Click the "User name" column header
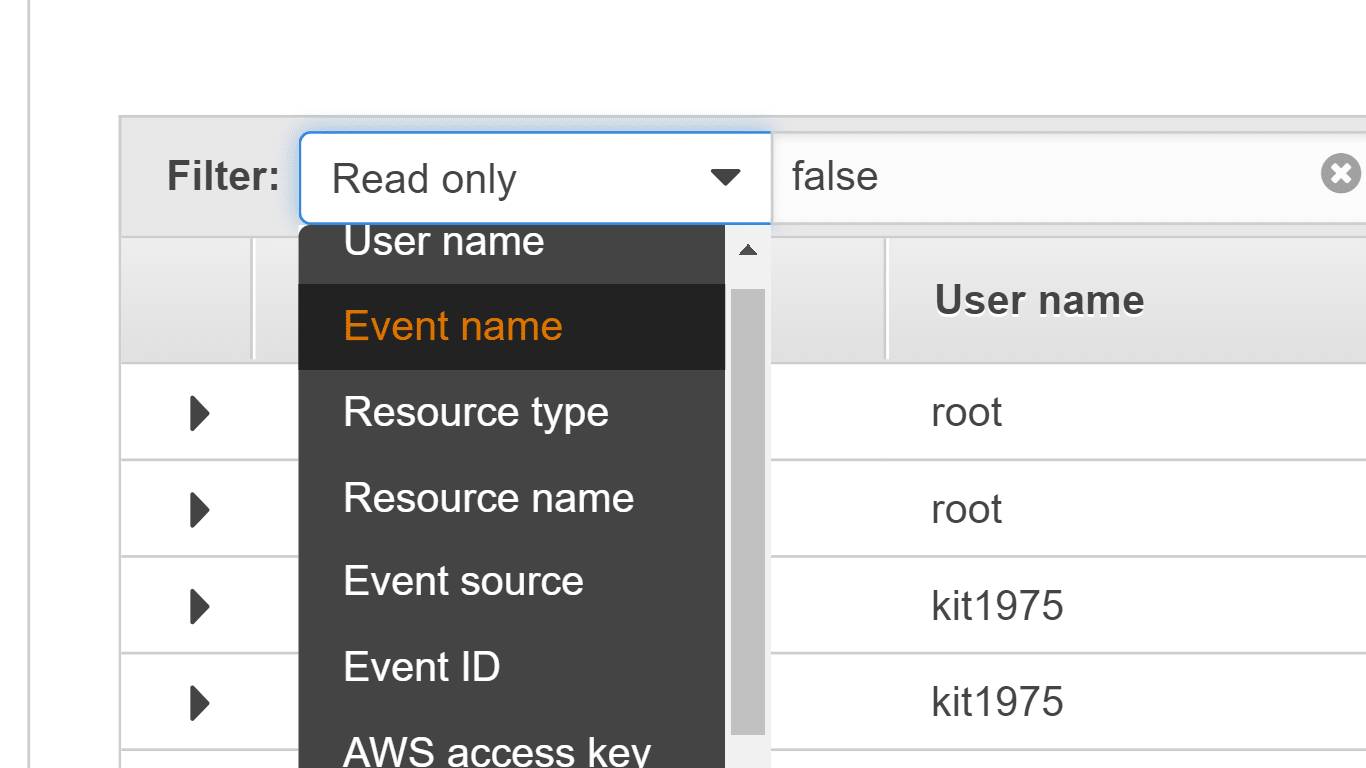This screenshot has width=1366, height=768. tap(1039, 299)
